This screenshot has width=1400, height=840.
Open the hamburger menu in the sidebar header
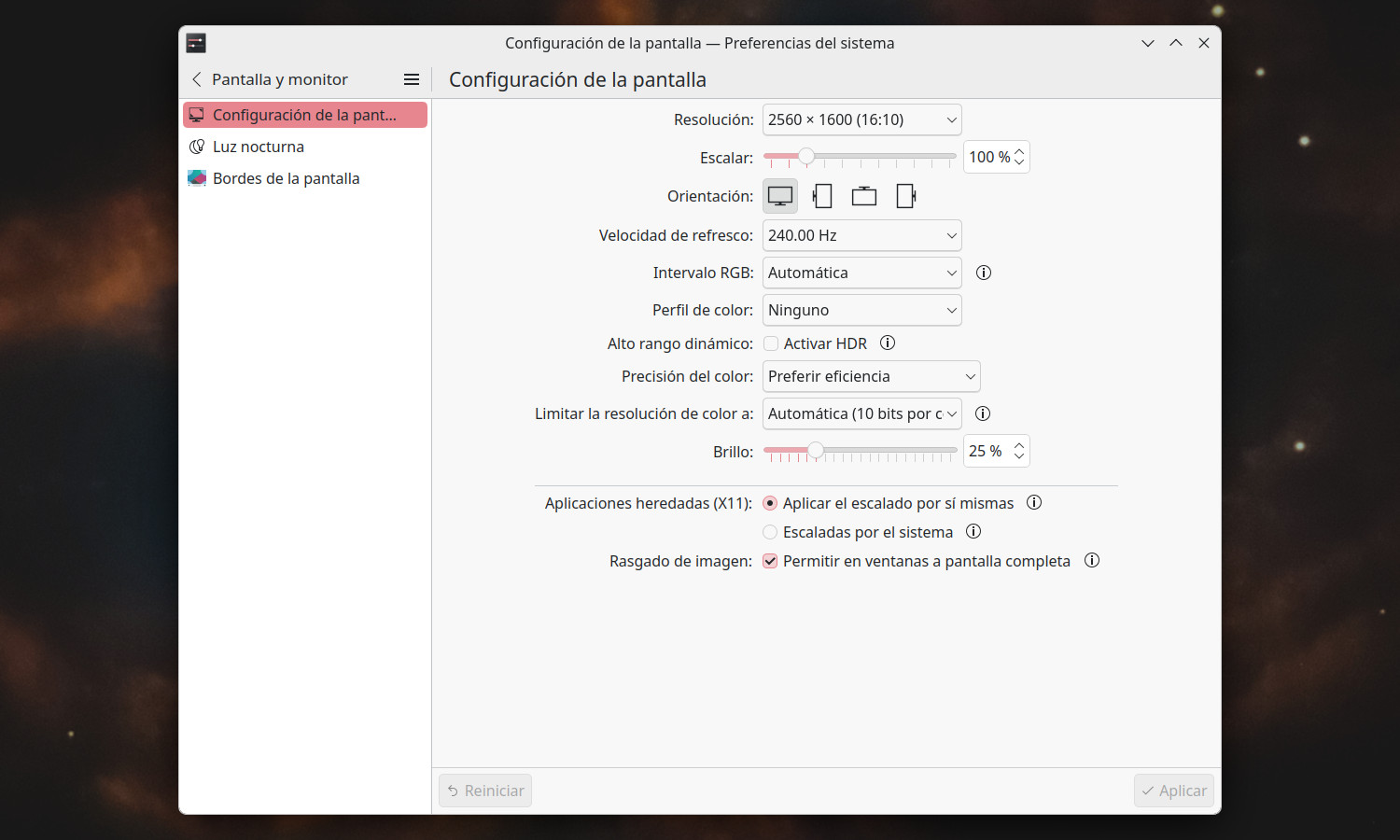411,79
